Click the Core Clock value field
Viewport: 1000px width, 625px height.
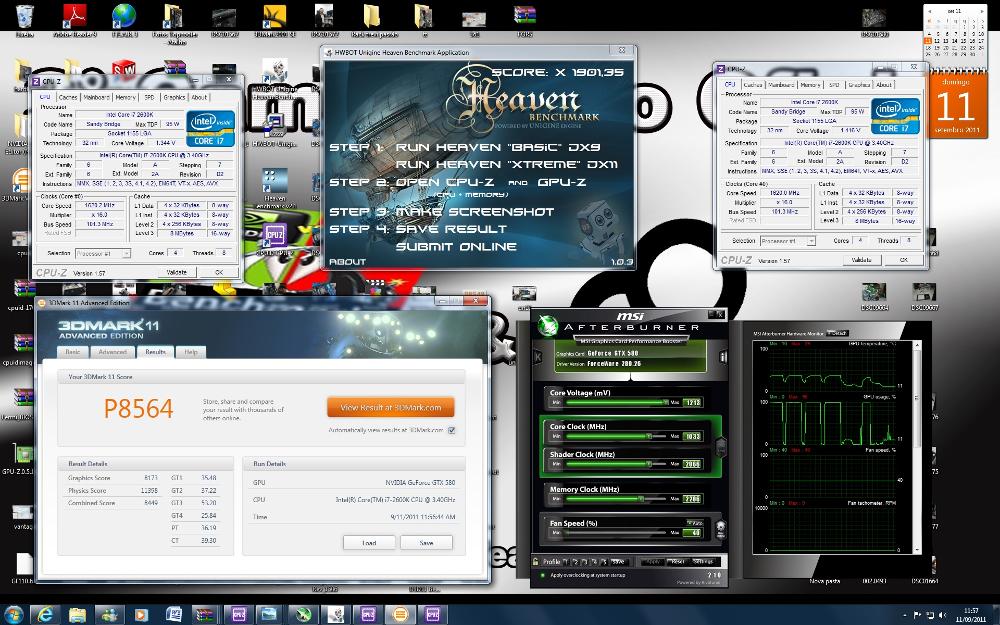[693, 436]
